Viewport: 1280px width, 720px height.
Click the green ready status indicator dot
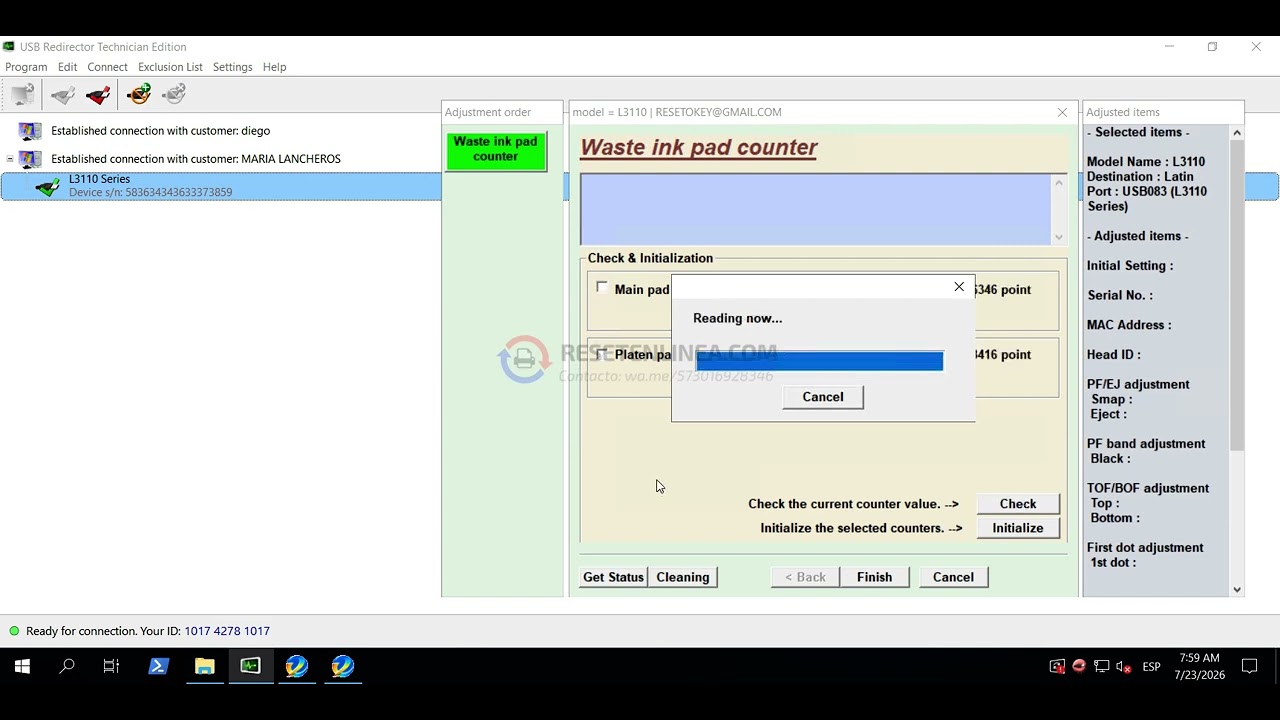(x=14, y=631)
